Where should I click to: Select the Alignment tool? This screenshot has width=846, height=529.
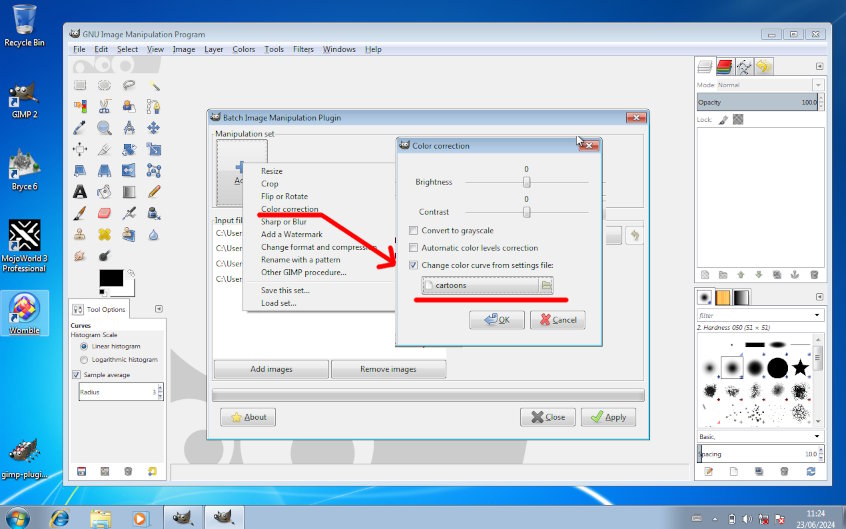[x=80, y=150]
